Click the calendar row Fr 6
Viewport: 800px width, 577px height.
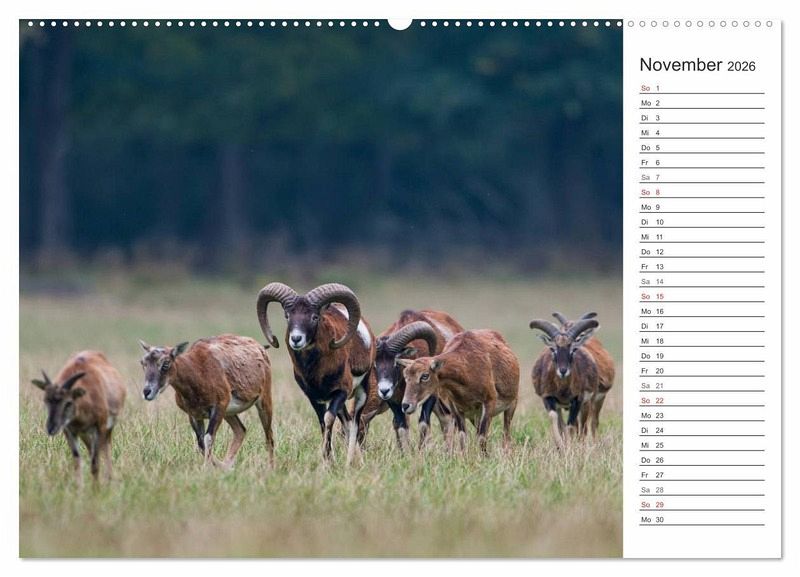(x=702, y=162)
